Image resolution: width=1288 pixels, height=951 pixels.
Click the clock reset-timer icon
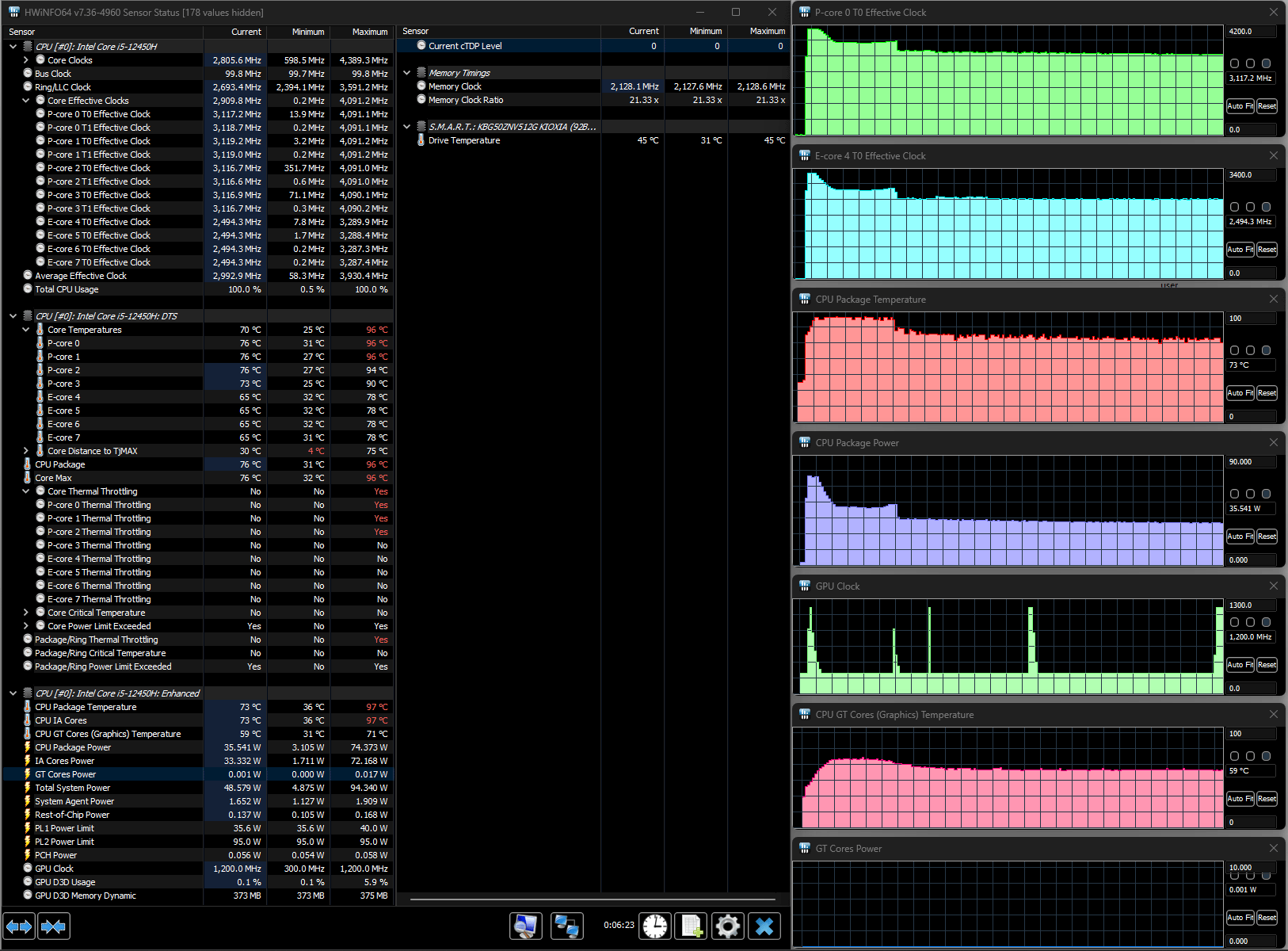[x=655, y=926]
